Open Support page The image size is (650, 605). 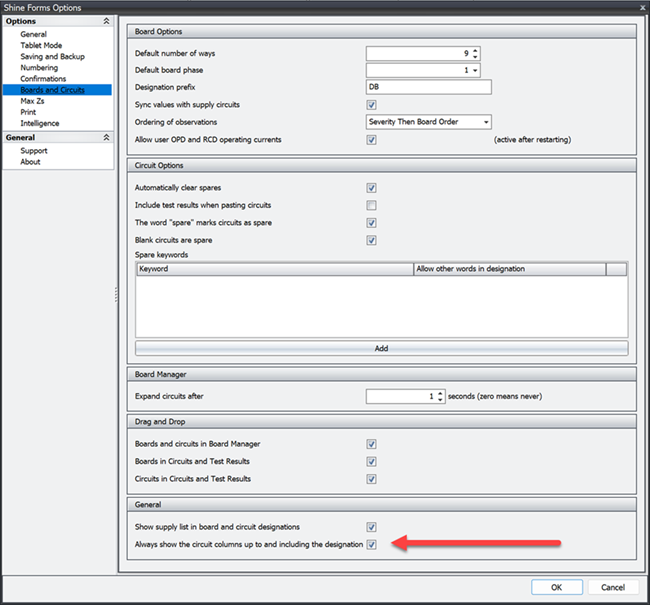tap(34, 151)
